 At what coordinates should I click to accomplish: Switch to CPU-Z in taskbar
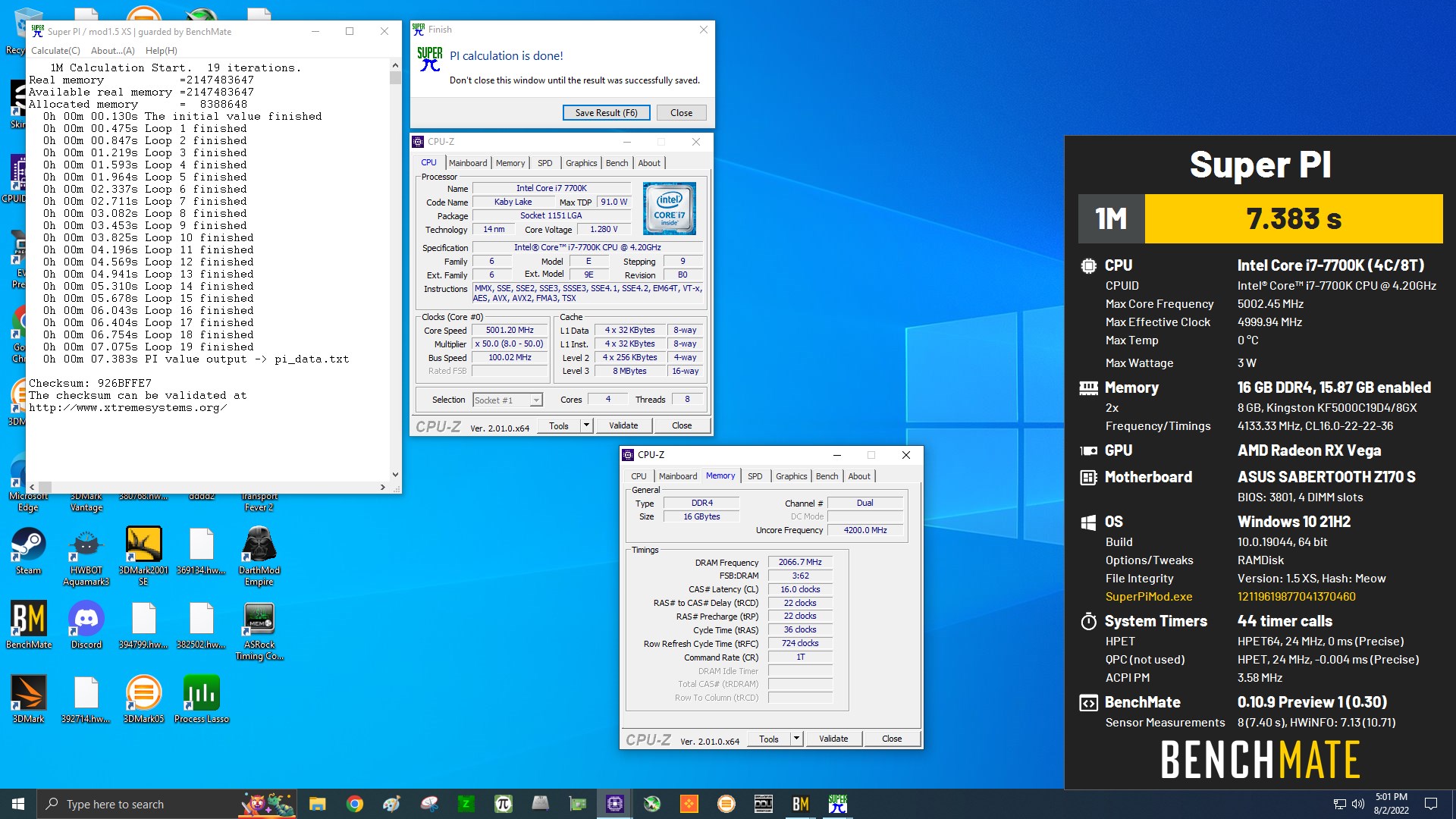[615, 804]
